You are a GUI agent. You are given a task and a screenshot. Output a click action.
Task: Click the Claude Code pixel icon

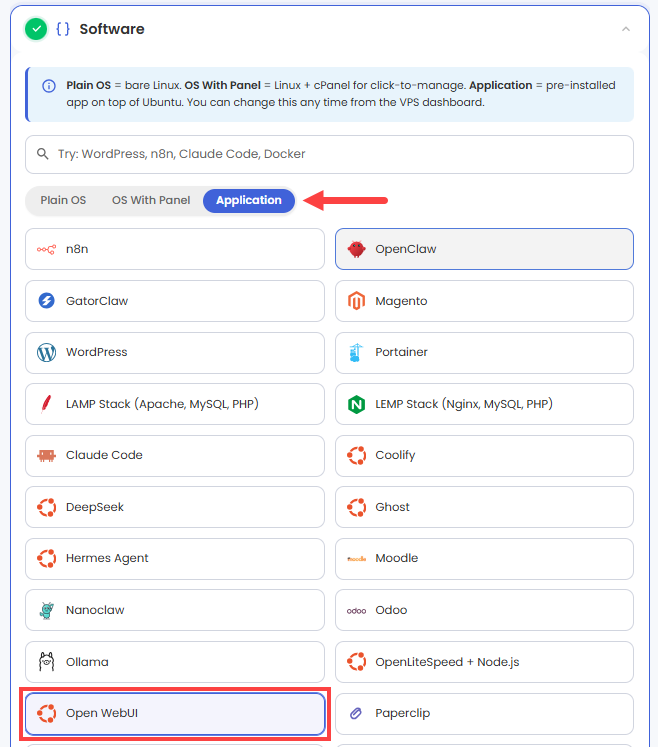coord(46,456)
